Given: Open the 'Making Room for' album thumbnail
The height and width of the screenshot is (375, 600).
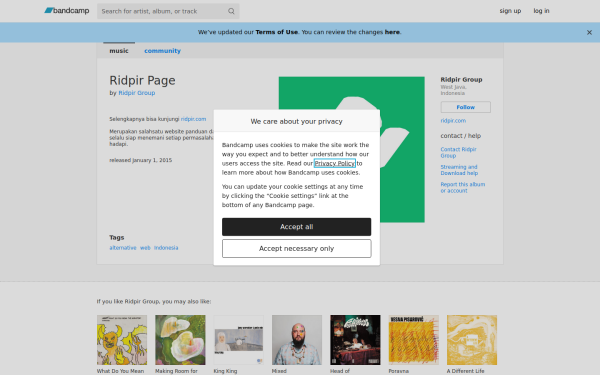Looking at the screenshot, I should pos(180,340).
